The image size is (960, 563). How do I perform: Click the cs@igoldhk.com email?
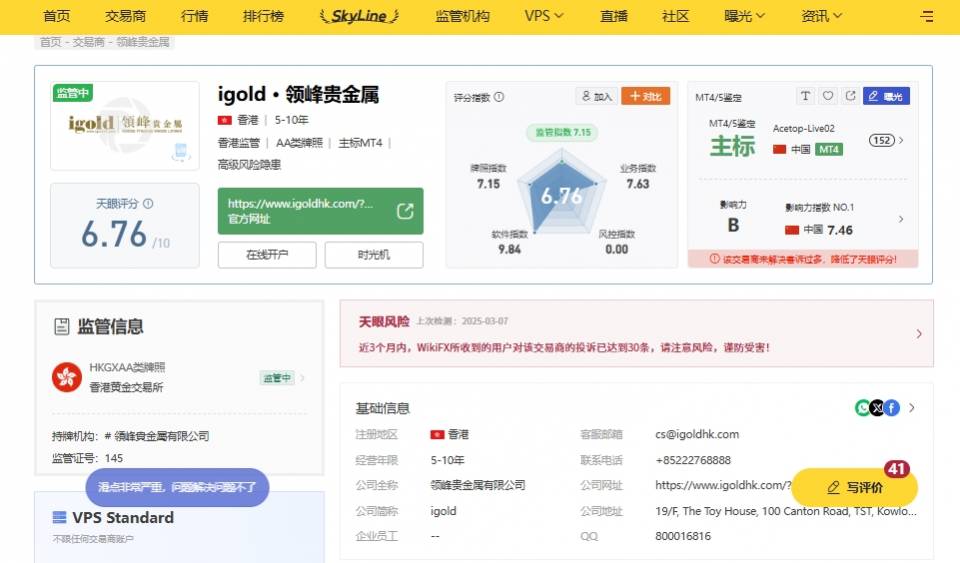tap(697, 434)
